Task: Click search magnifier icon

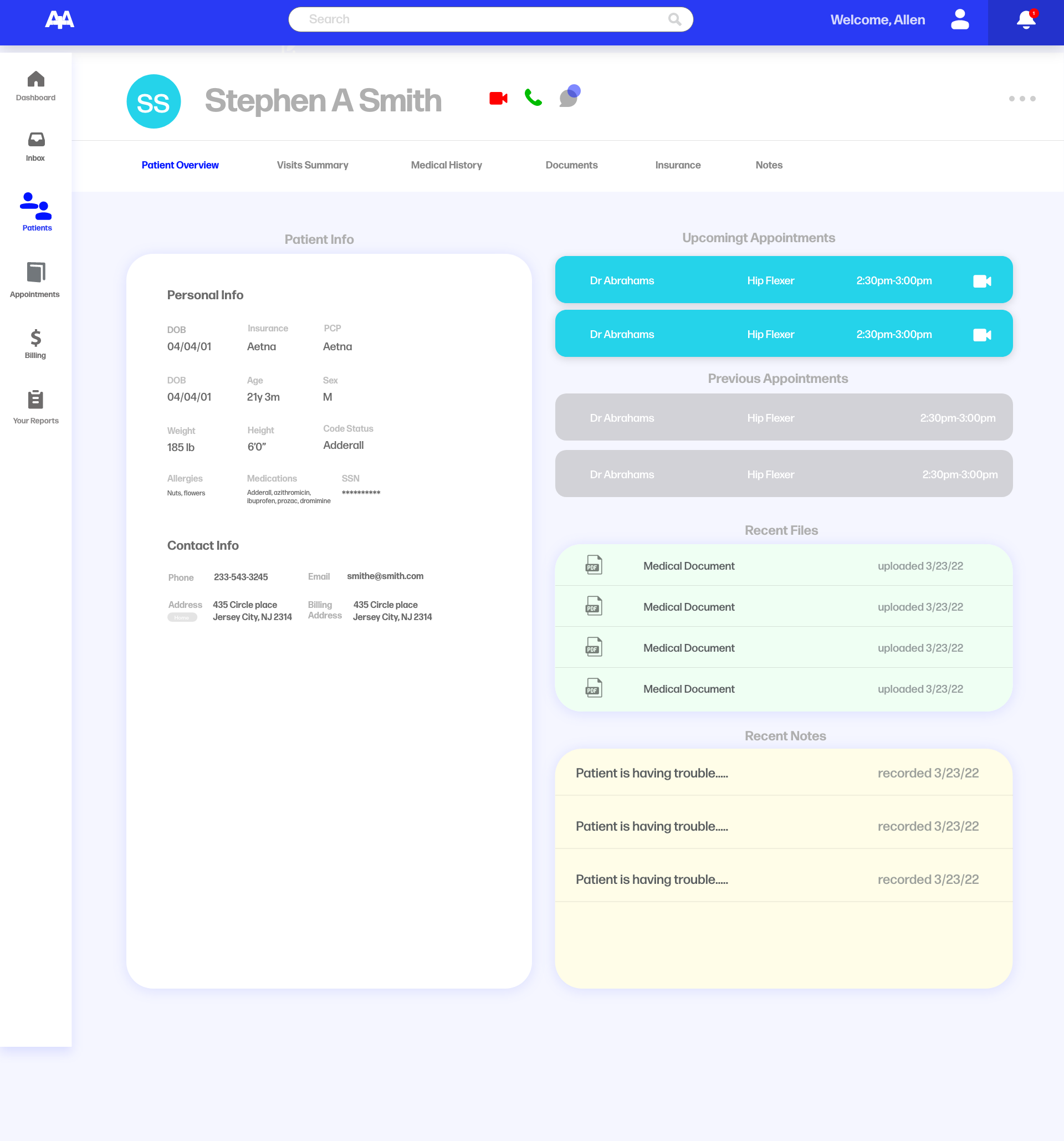Action: point(674,19)
